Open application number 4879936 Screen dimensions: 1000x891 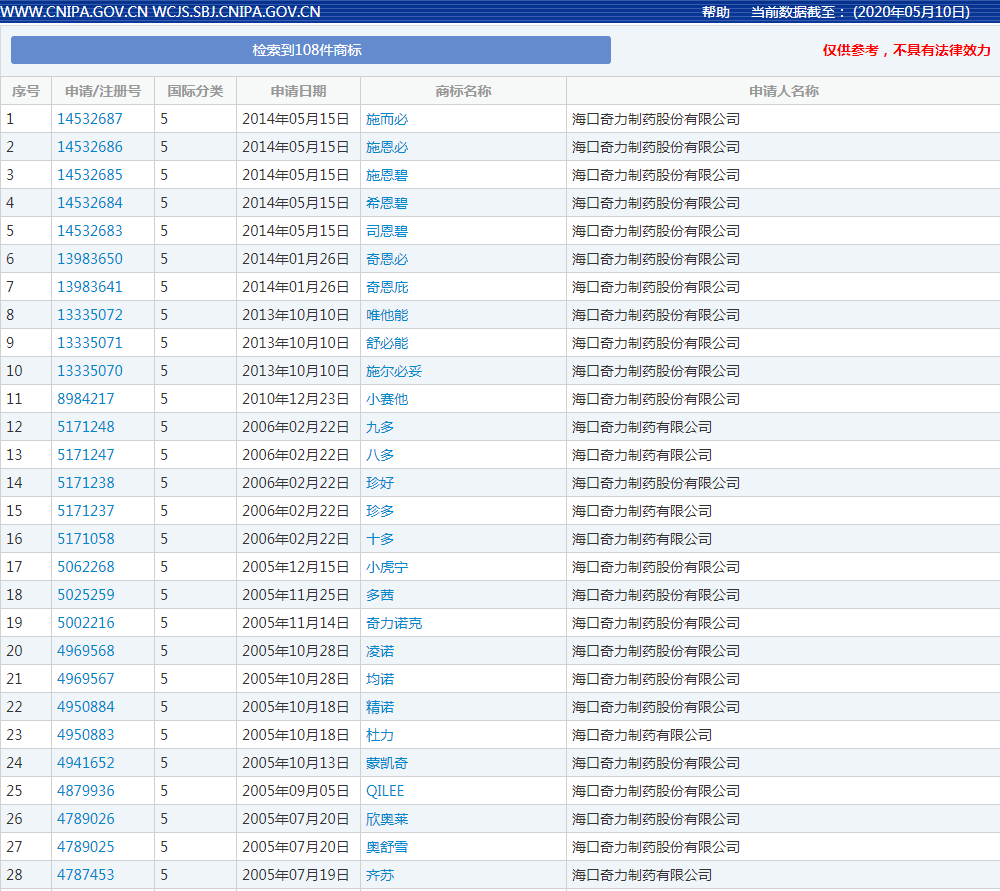[86, 791]
